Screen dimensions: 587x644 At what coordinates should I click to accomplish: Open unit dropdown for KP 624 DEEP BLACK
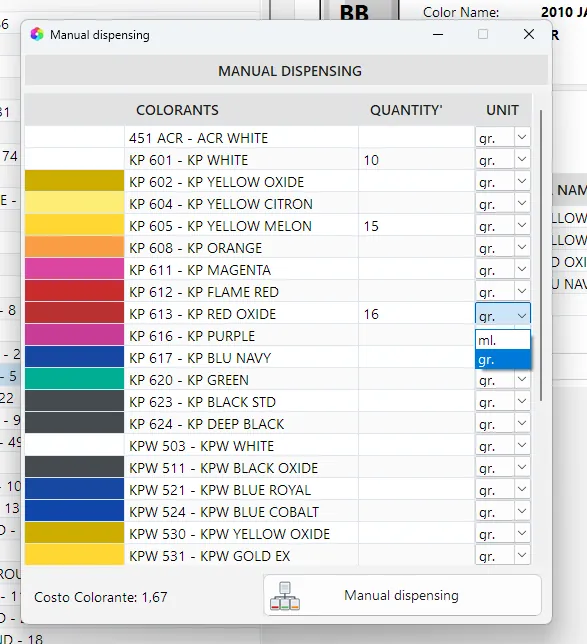click(522, 423)
